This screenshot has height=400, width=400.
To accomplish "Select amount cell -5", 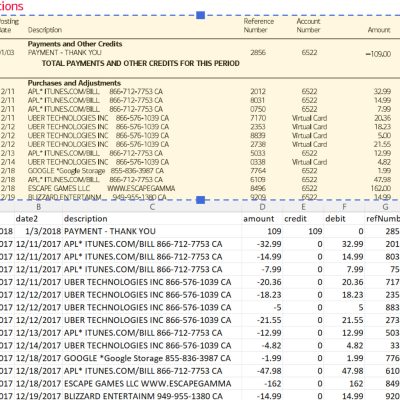I will tap(262, 307).
